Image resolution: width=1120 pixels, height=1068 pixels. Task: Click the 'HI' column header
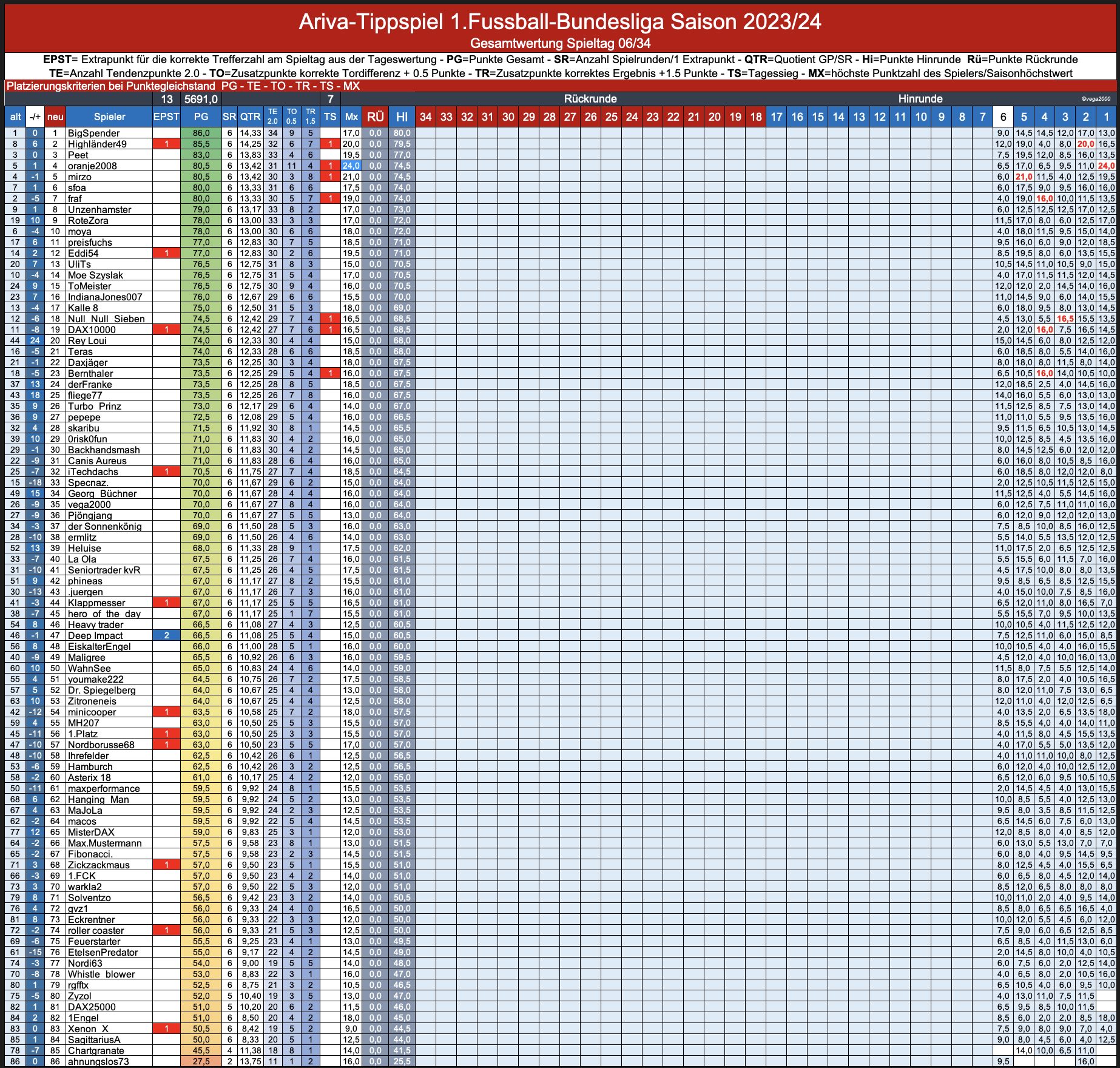click(402, 117)
